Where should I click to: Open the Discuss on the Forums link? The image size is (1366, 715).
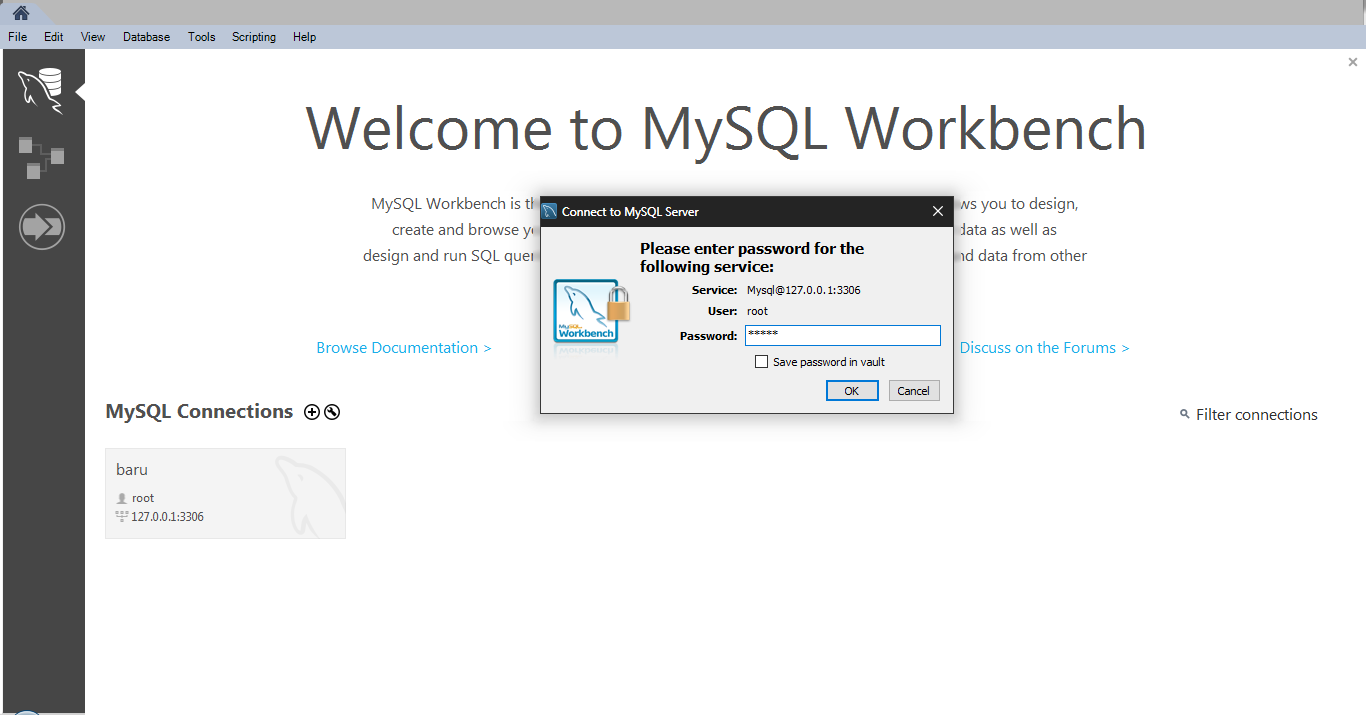tap(1045, 348)
